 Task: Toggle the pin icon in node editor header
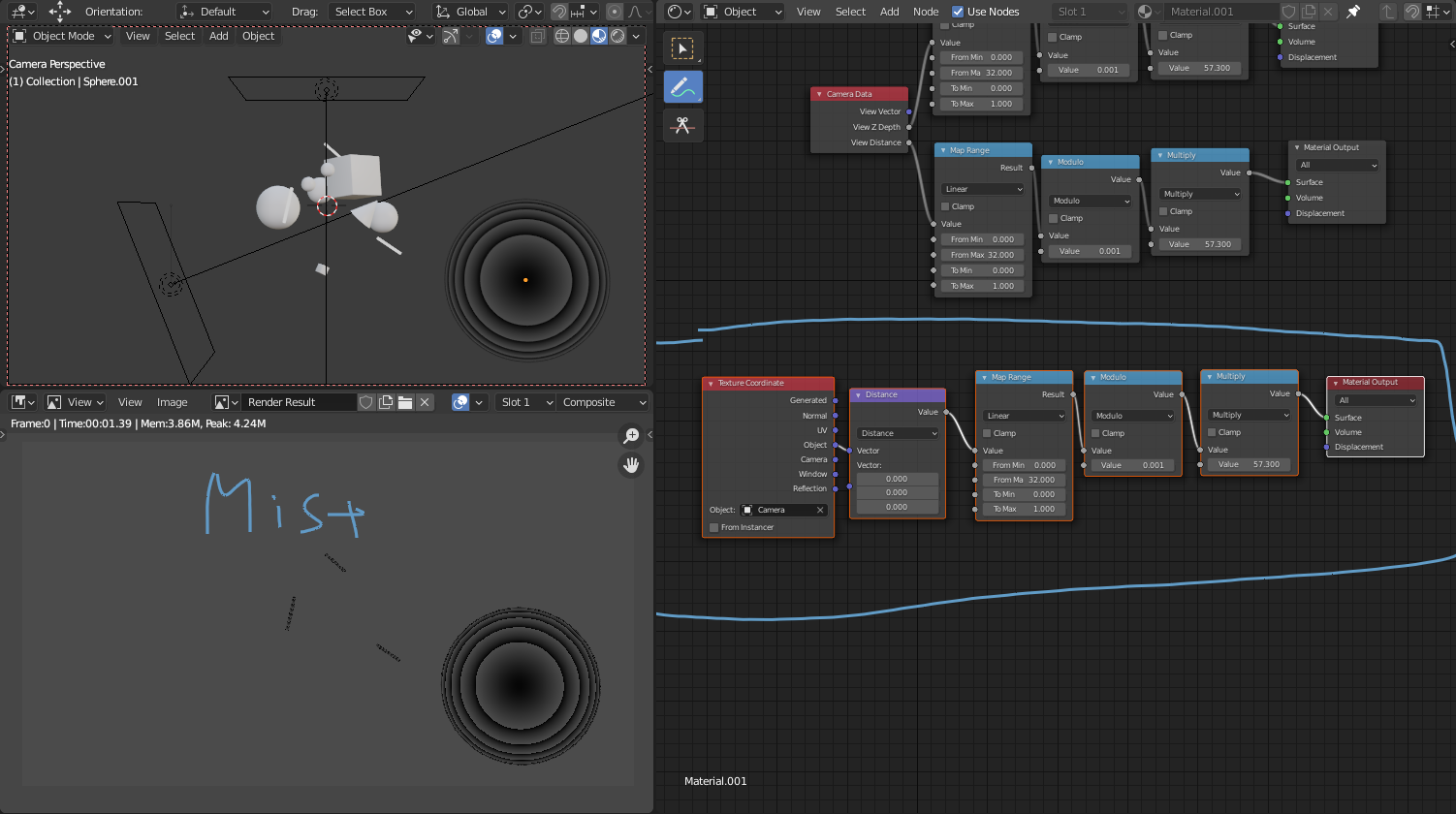(x=1353, y=12)
